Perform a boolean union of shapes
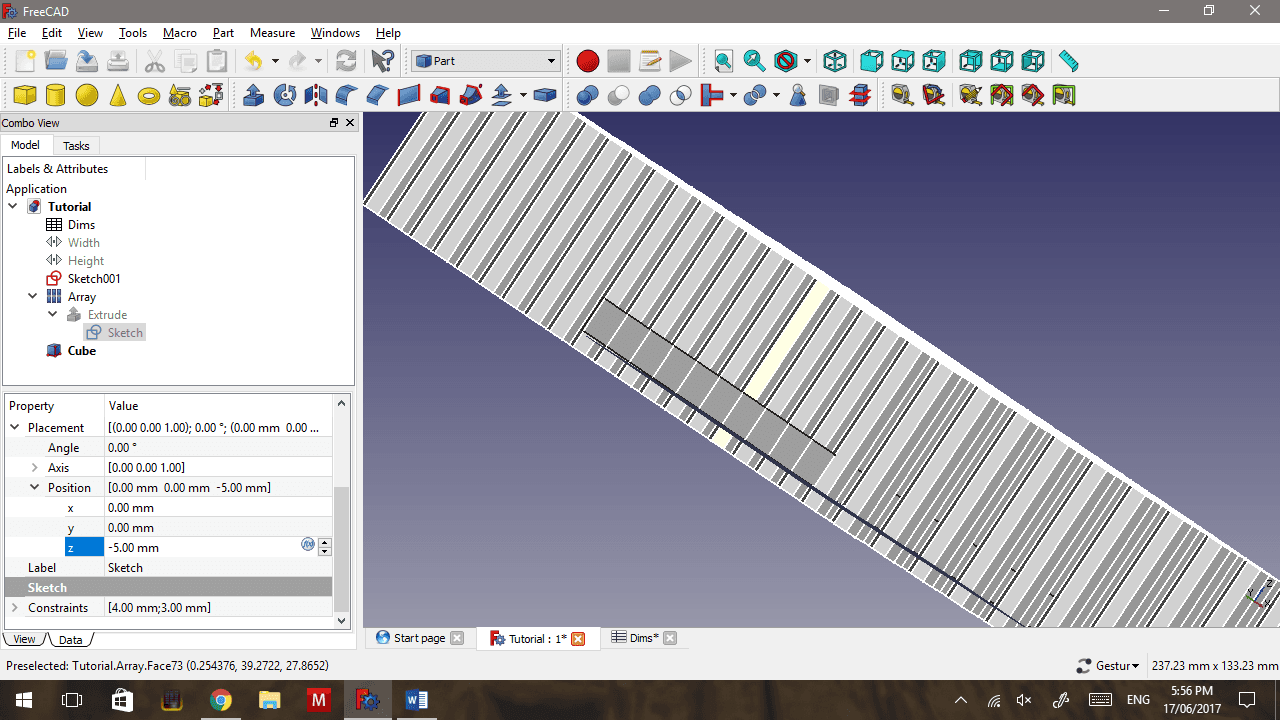Image resolution: width=1280 pixels, height=720 pixels. [647, 95]
